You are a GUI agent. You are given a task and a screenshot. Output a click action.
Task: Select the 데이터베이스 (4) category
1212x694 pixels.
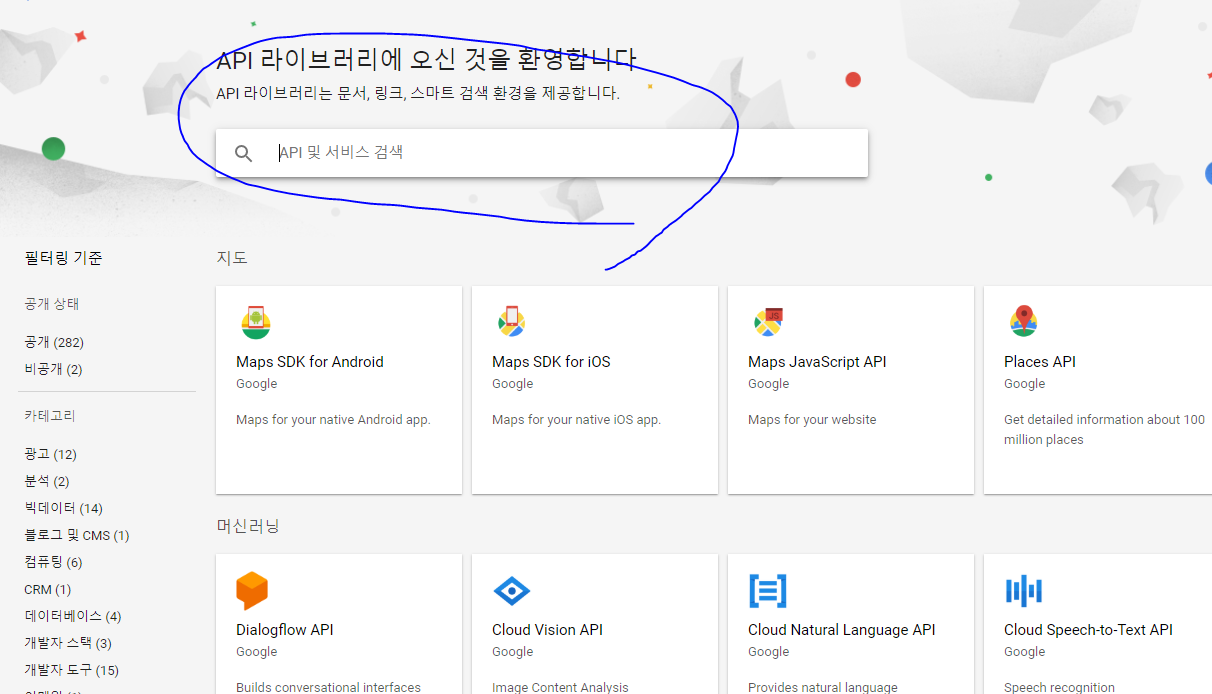(72, 617)
